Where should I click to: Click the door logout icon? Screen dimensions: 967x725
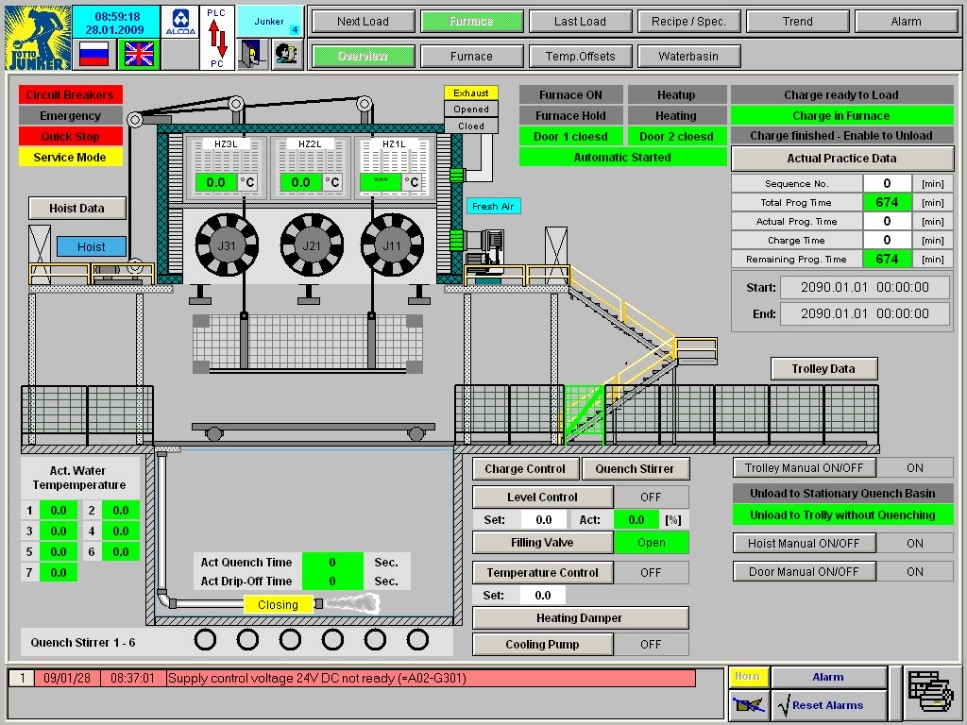click(251, 54)
